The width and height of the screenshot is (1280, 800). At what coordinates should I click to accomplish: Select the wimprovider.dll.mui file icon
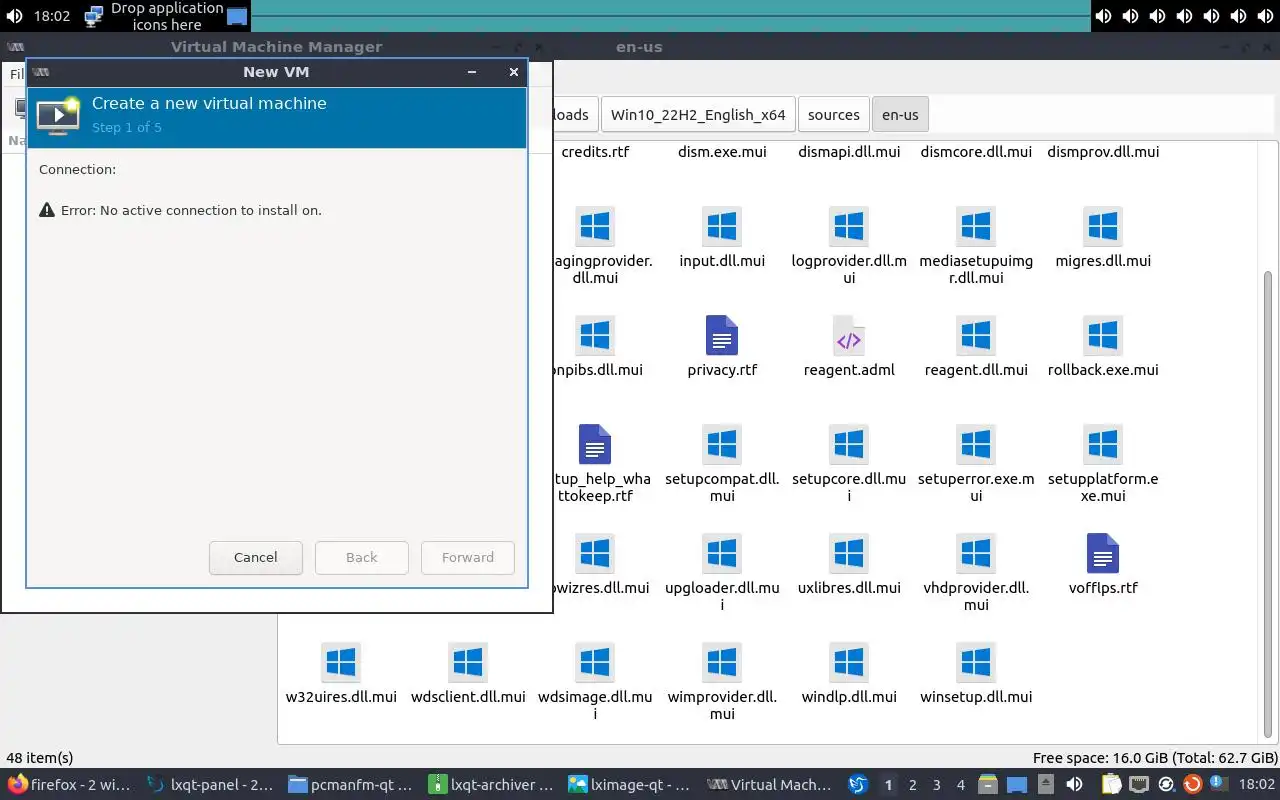(722, 663)
